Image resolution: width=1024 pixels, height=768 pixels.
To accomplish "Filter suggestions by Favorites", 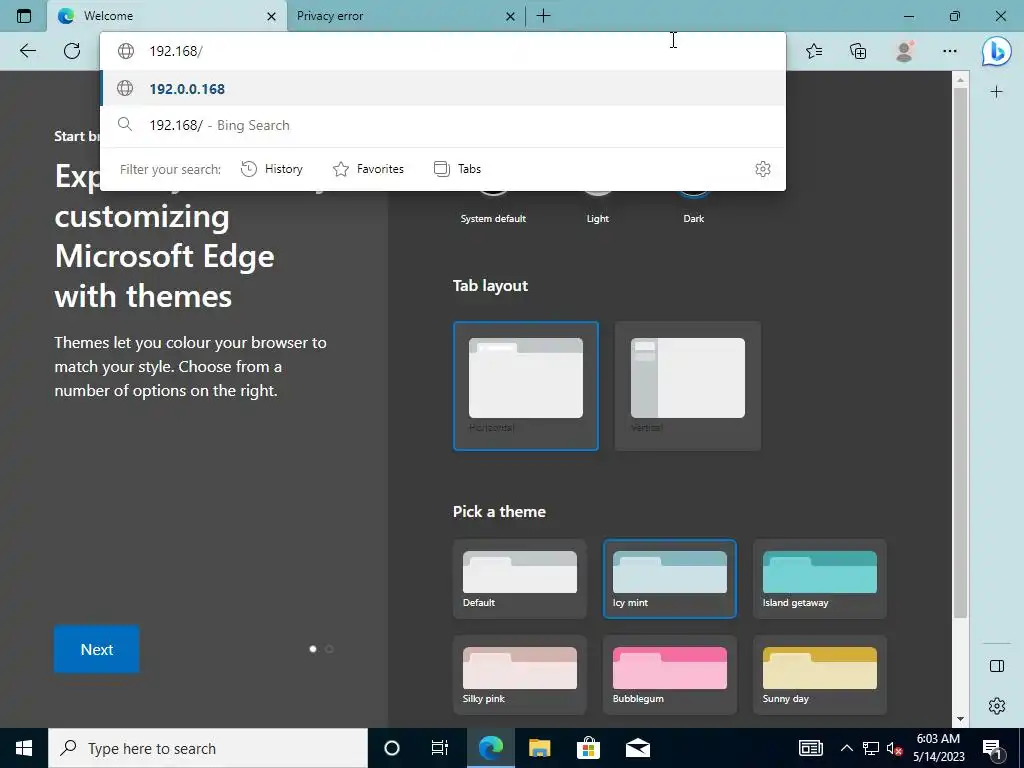I will (x=368, y=169).
